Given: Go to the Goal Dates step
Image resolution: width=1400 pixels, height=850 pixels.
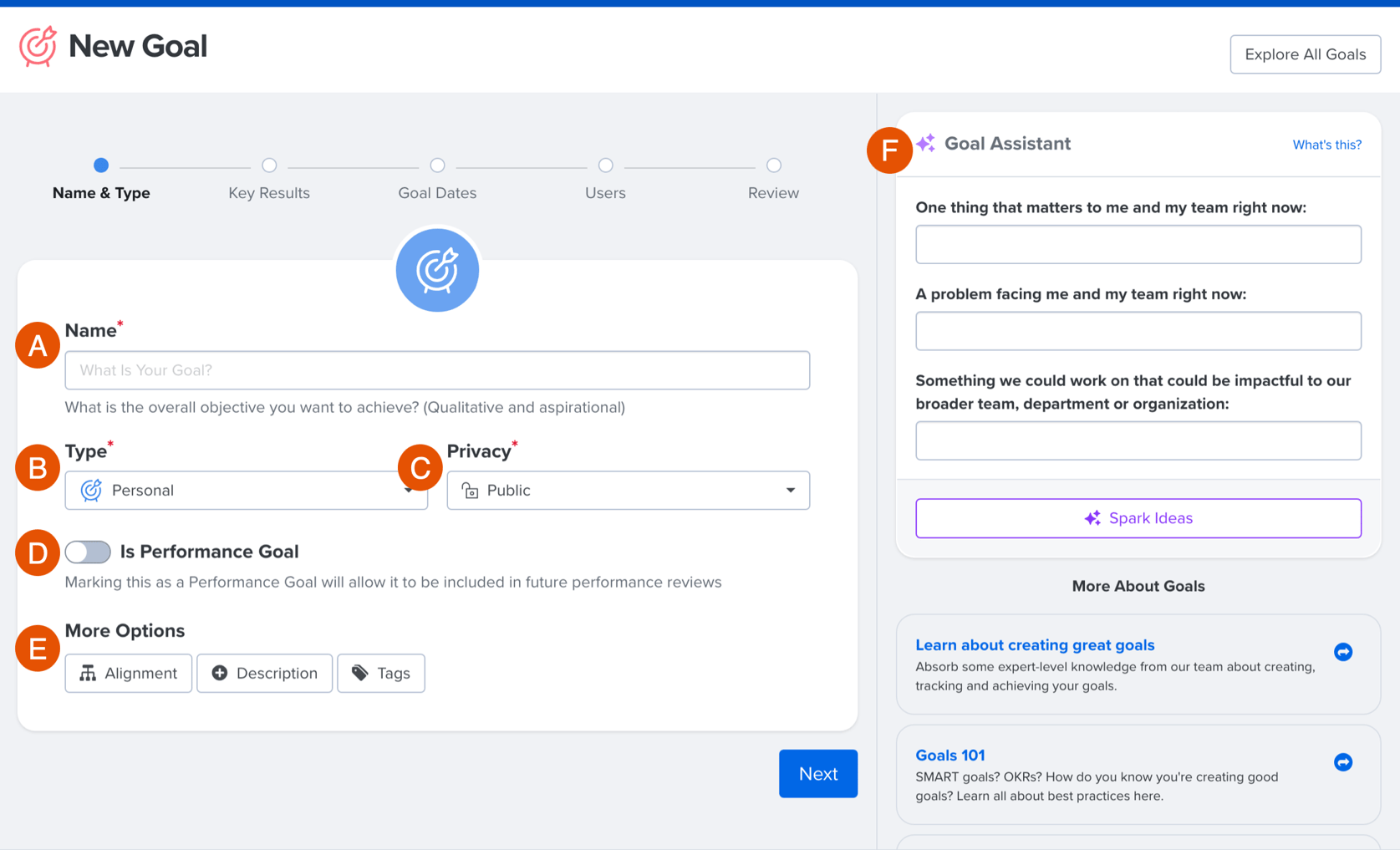Looking at the screenshot, I should (x=437, y=165).
